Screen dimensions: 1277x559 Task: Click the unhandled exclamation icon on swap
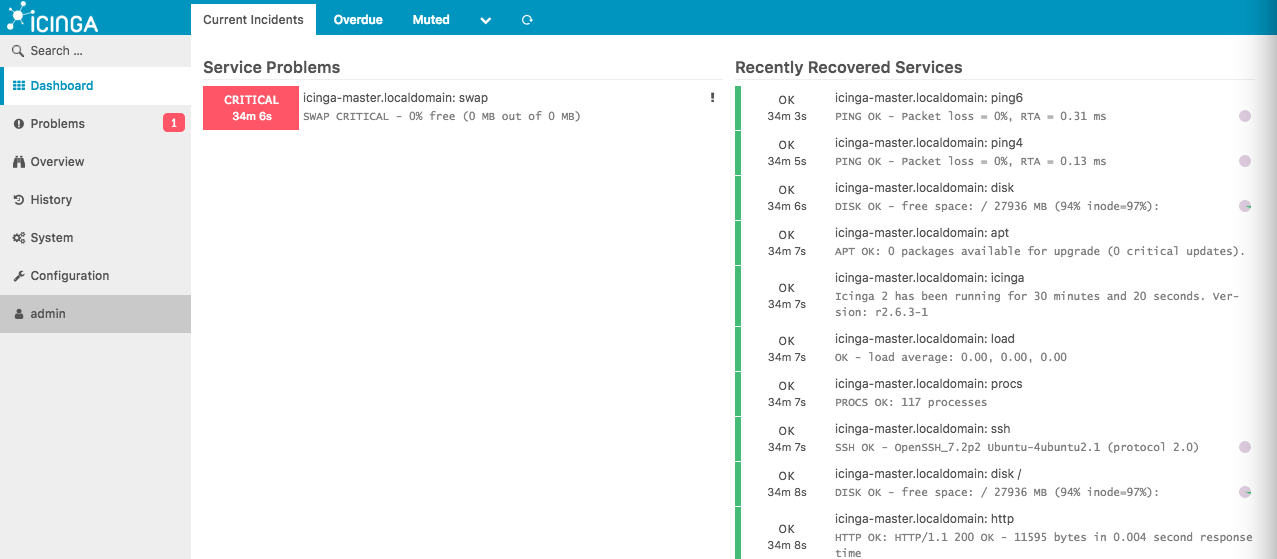click(x=713, y=97)
